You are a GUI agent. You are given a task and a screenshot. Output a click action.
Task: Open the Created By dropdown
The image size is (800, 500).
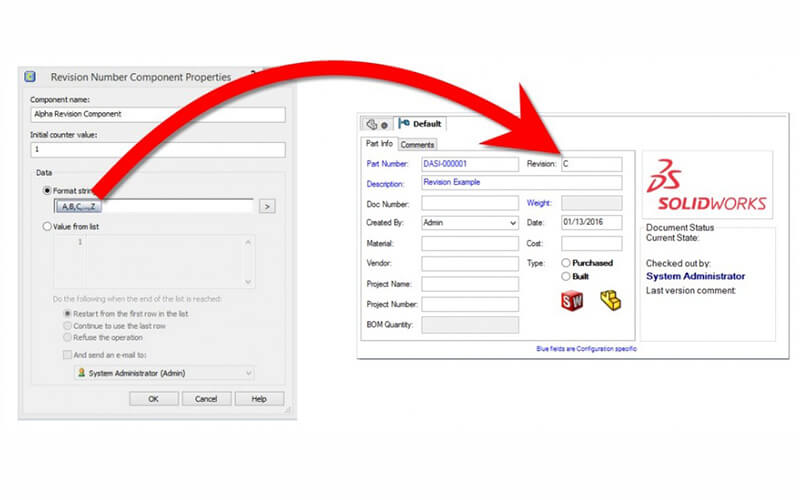[470, 223]
